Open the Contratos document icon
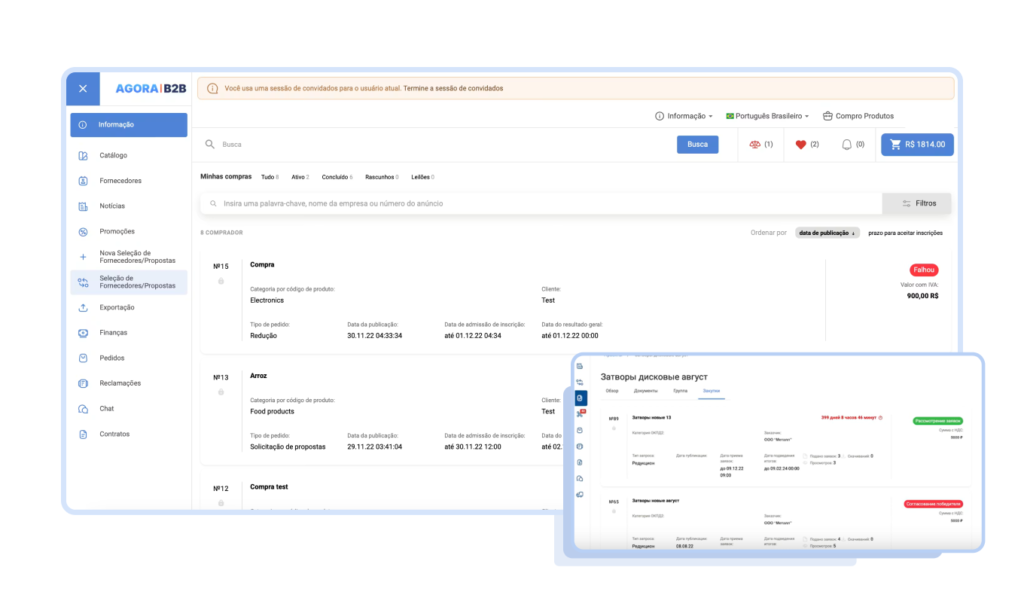 click(83, 434)
